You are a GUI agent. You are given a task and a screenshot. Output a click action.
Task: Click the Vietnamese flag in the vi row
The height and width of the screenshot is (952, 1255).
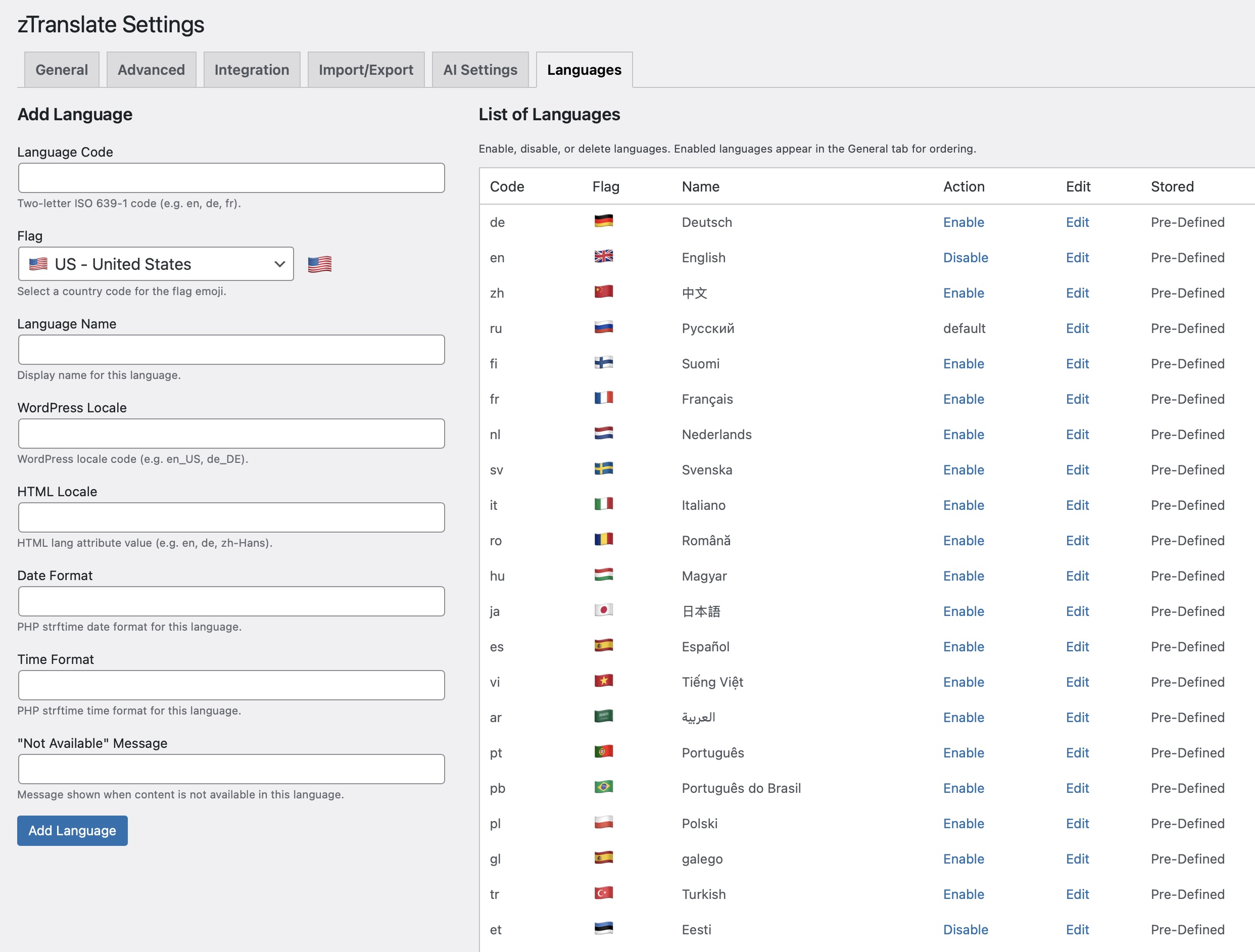pyautogui.click(x=603, y=680)
